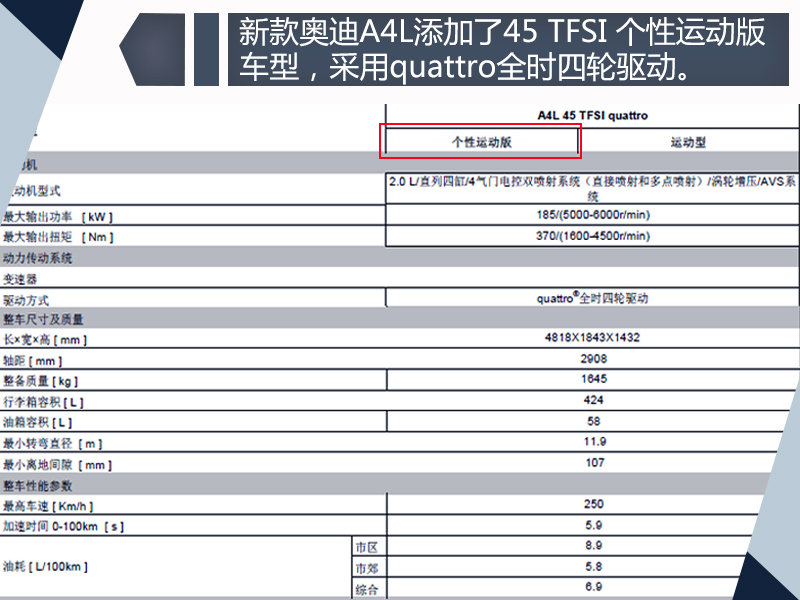Screen dimensions: 800x600
Task: Click the '动力传动系统' section heading
Action: tap(37, 258)
